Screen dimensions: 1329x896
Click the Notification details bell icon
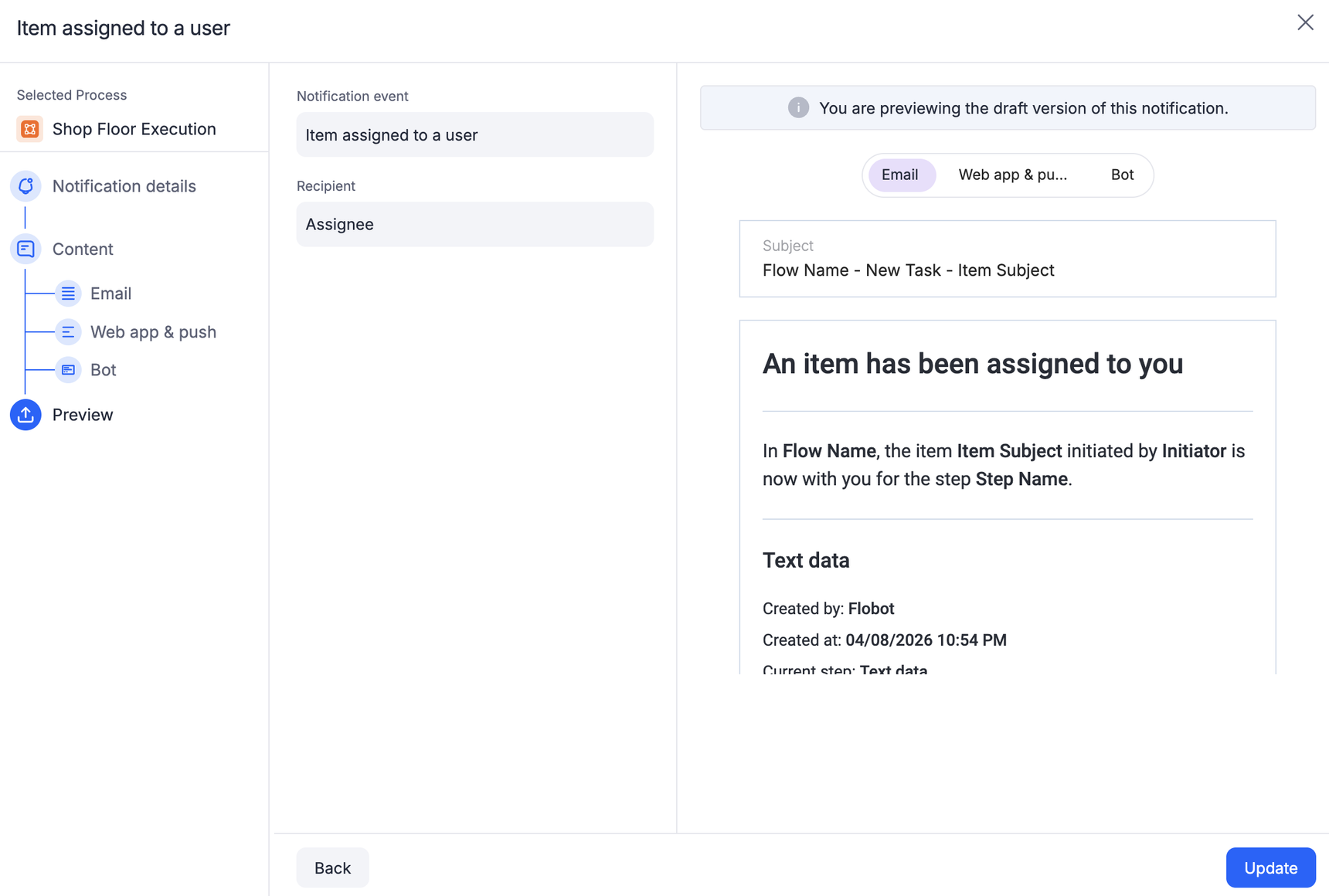[25, 186]
